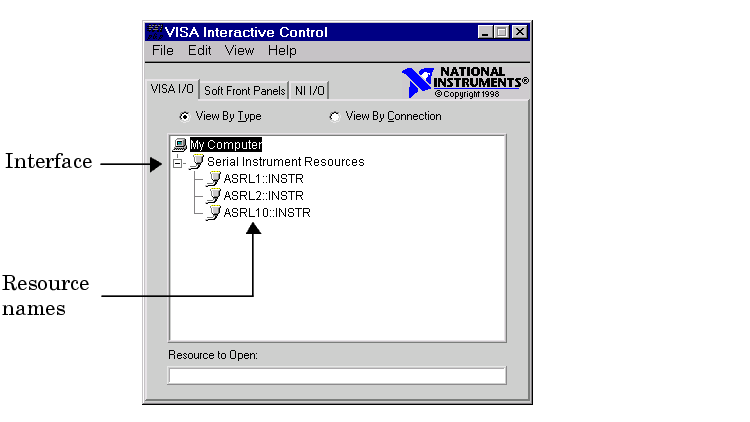Image resolution: width=750 pixels, height=422 pixels.
Task: Select the View By Connection radio button
Action: click(x=334, y=116)
